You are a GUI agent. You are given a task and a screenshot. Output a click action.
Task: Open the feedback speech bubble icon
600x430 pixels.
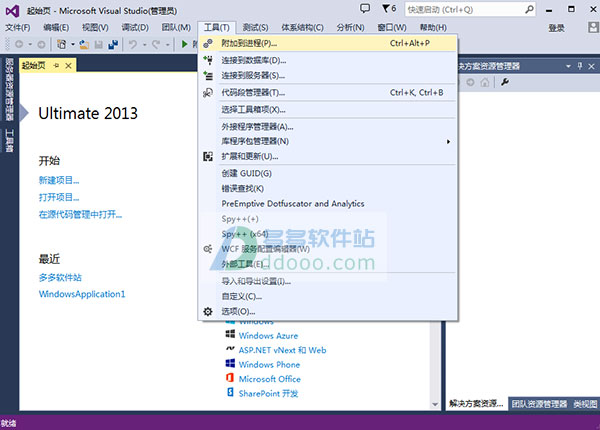coord(365,8)
